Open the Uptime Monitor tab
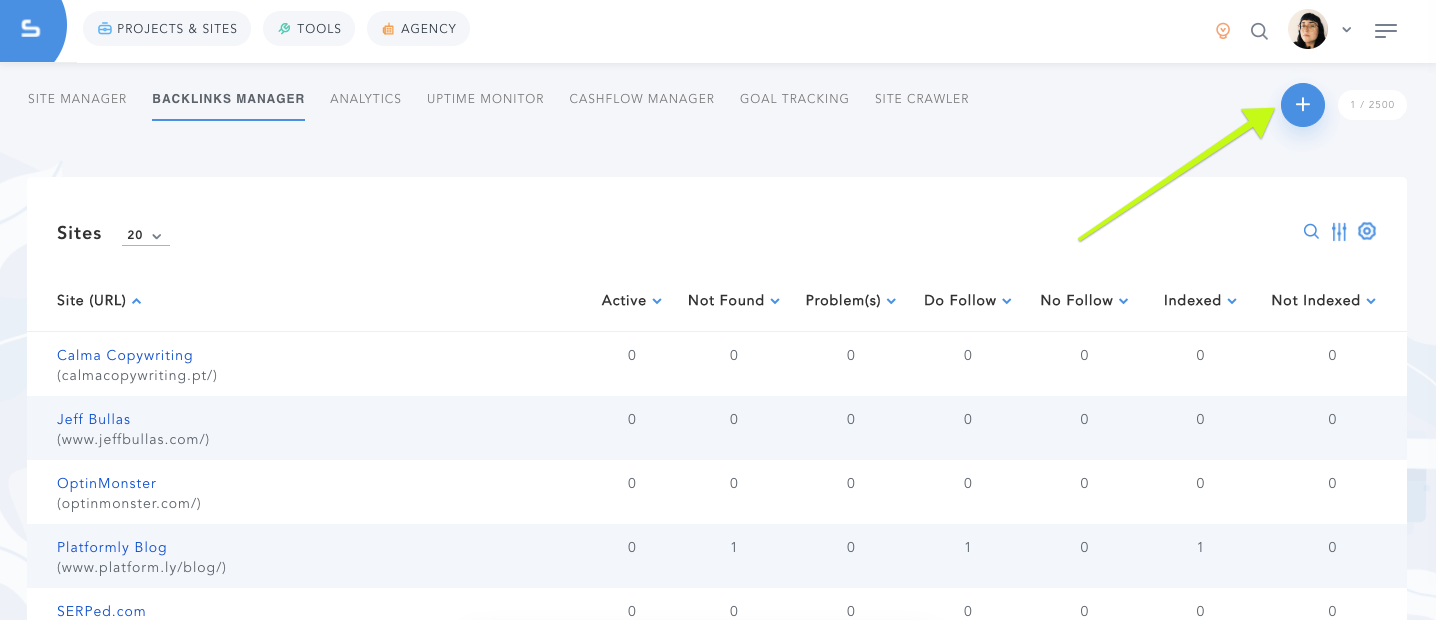The height and width of the screenshot is (620, 1436). click(485, 99)
